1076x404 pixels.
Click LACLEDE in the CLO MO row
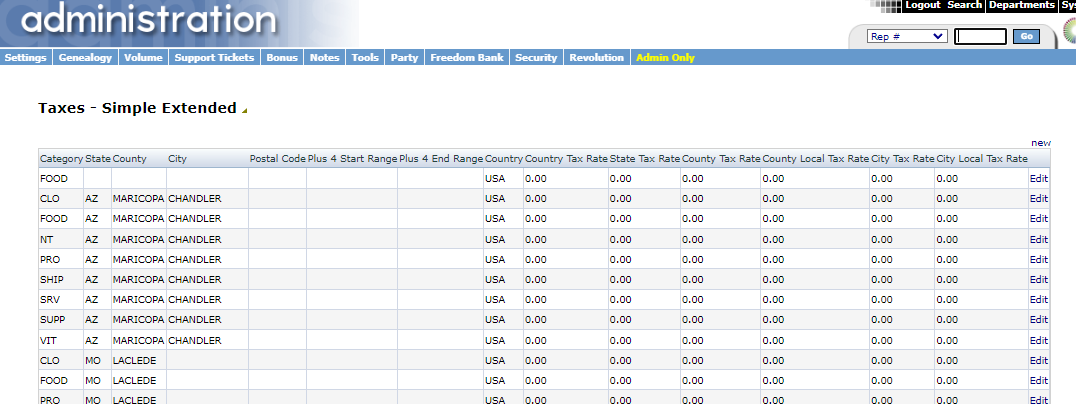click(134, 360)
